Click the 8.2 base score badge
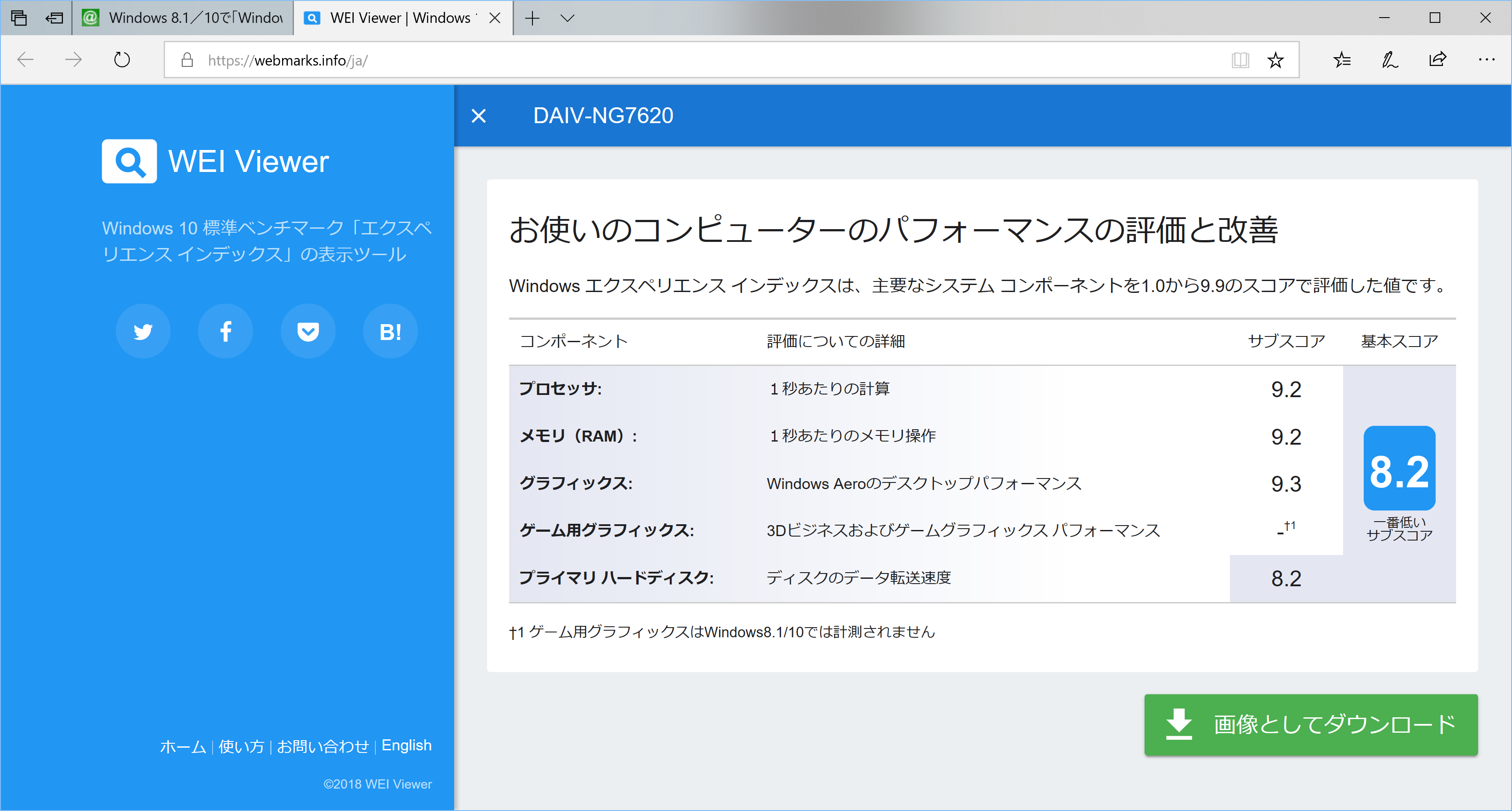The image size is (1512, 811). pyautogui.click(x=1399, y=468)
